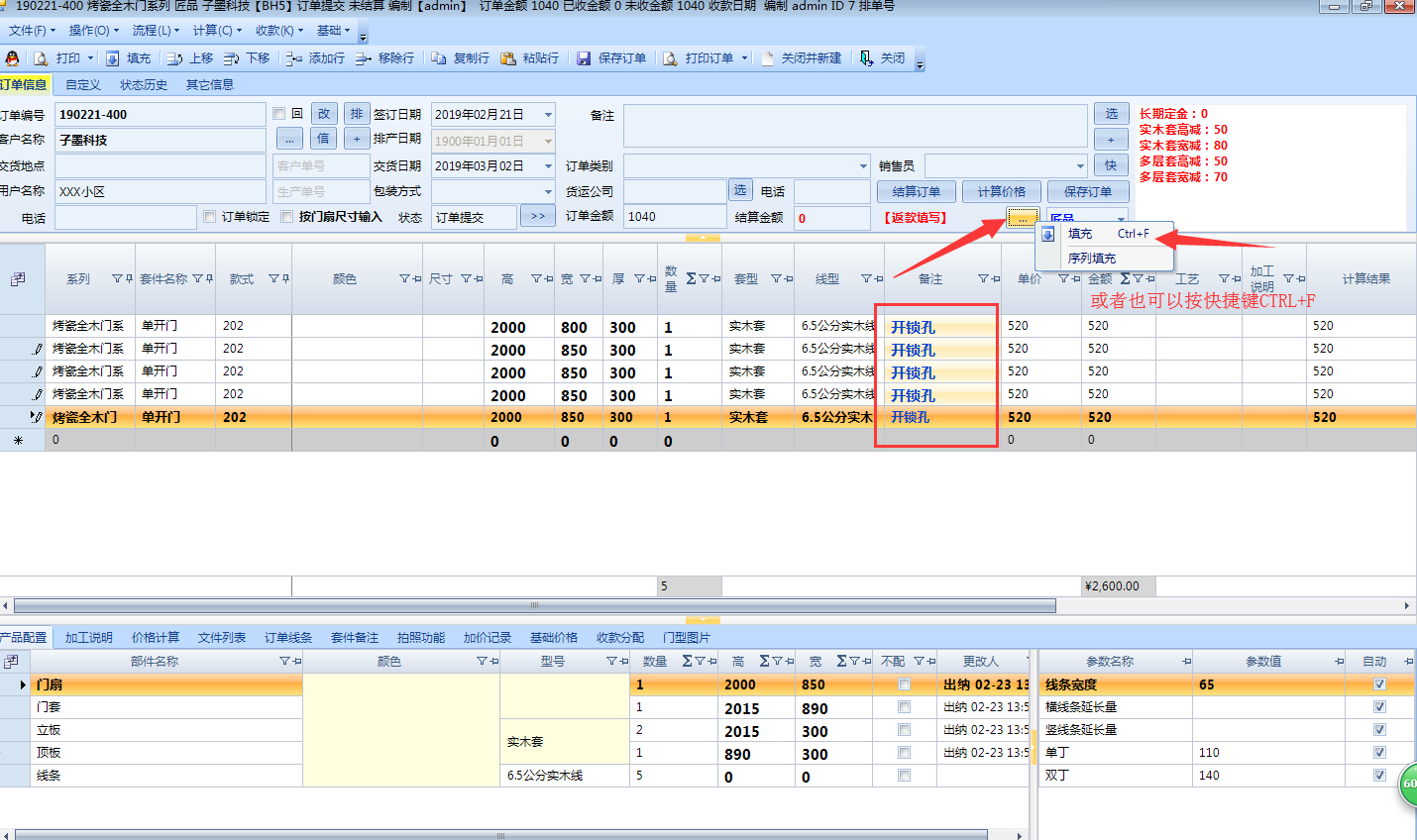The width and height of the screenshot is (1417, 840).
Task: Click the grid horizontal scrollbar thumb
Action: click(535, 605)
